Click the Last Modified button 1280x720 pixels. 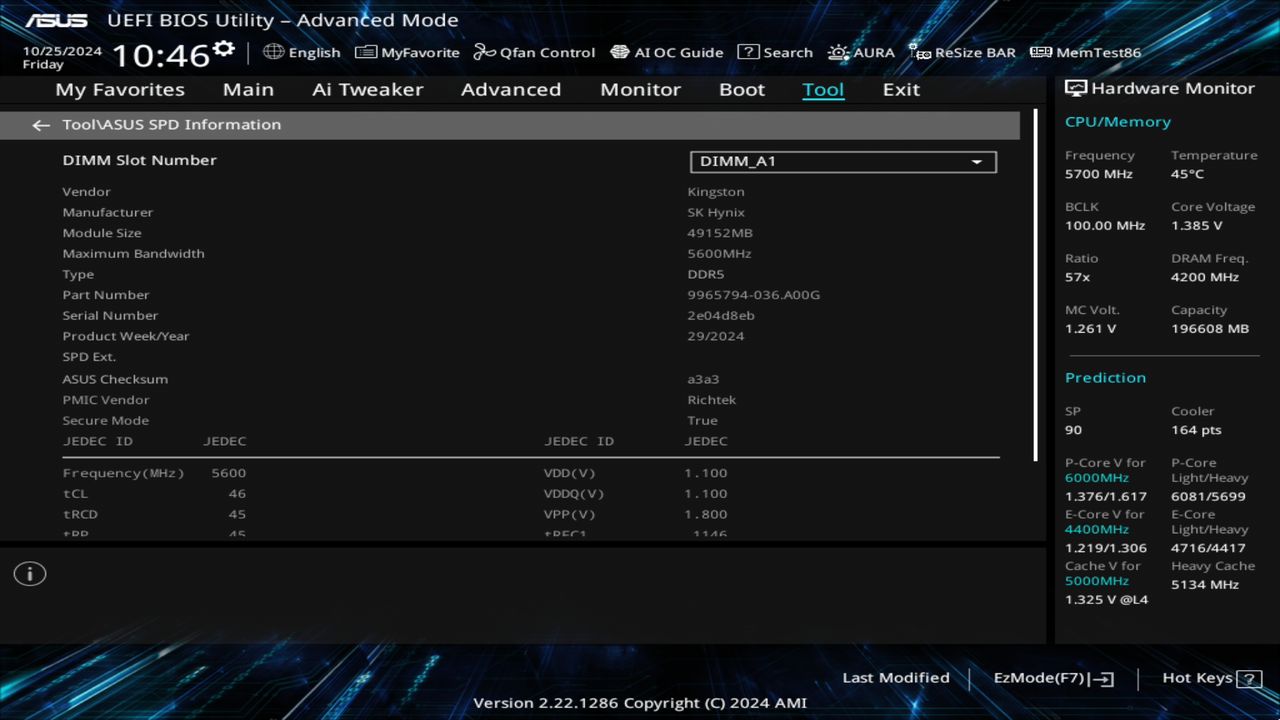coord(895,677)
